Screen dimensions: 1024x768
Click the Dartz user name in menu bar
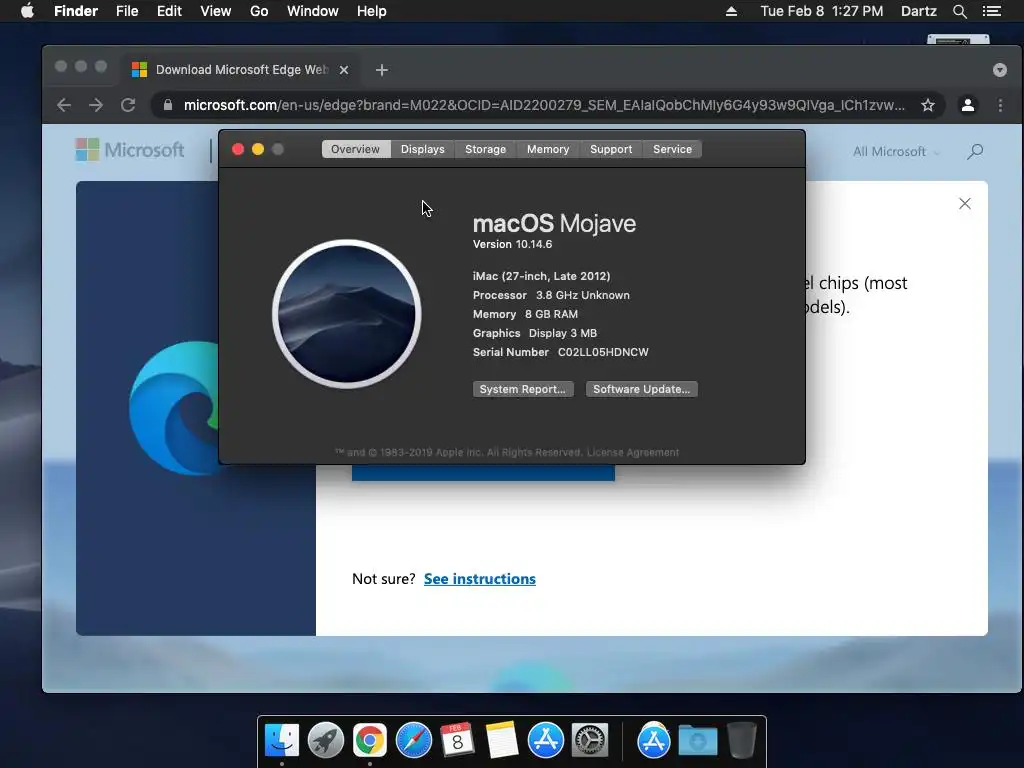pos(918,11)
